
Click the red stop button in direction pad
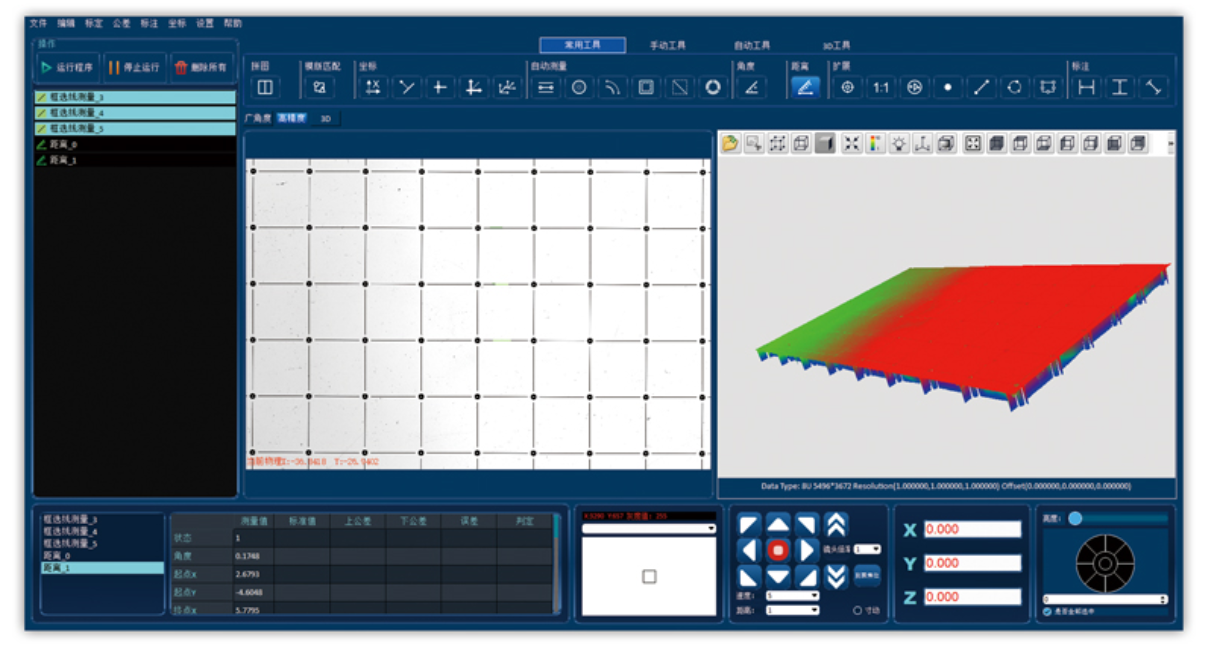coord(778,550)
